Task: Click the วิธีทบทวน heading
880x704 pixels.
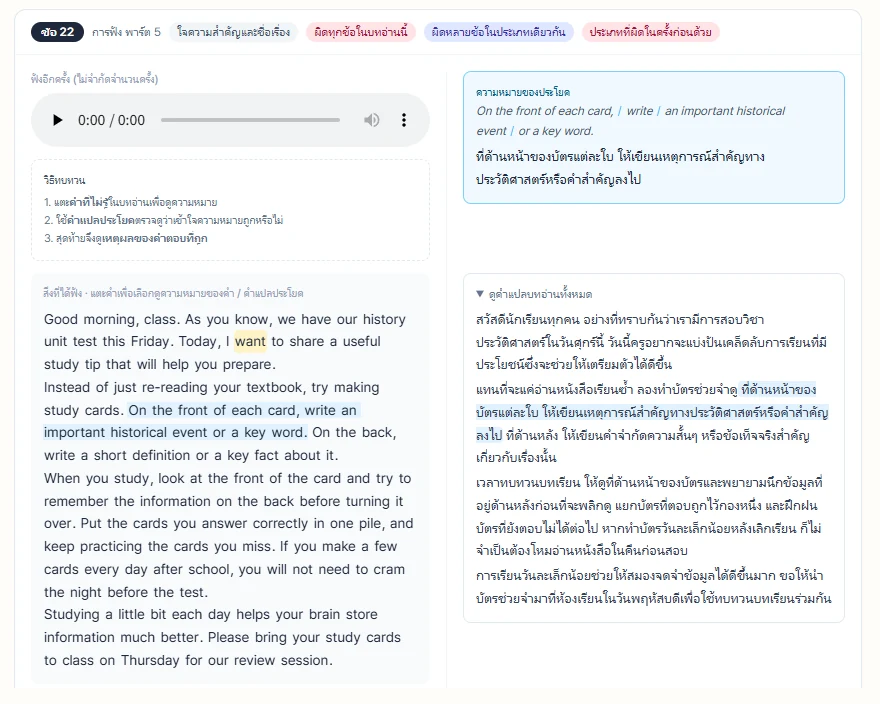Action: point(64,180)
